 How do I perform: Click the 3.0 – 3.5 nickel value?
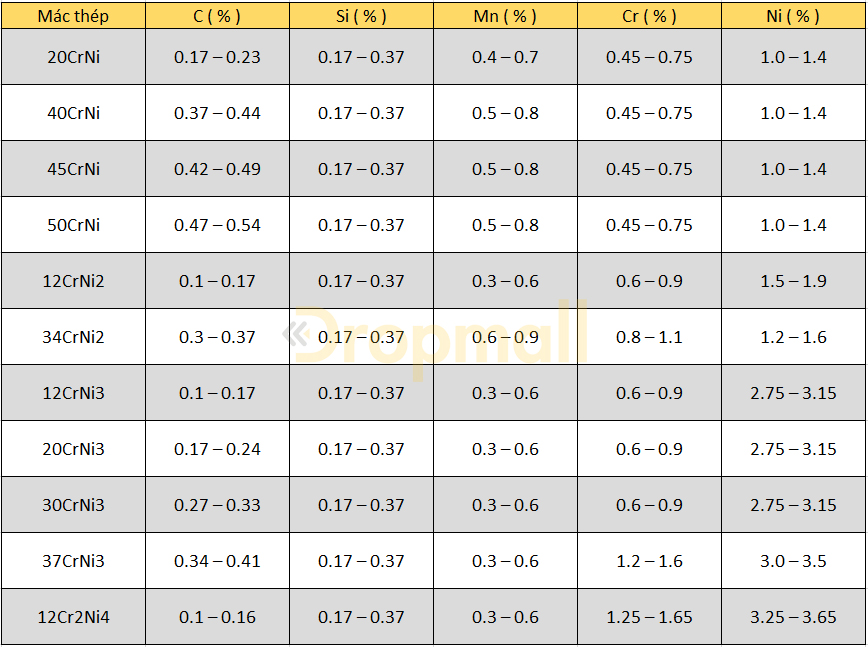793,561
